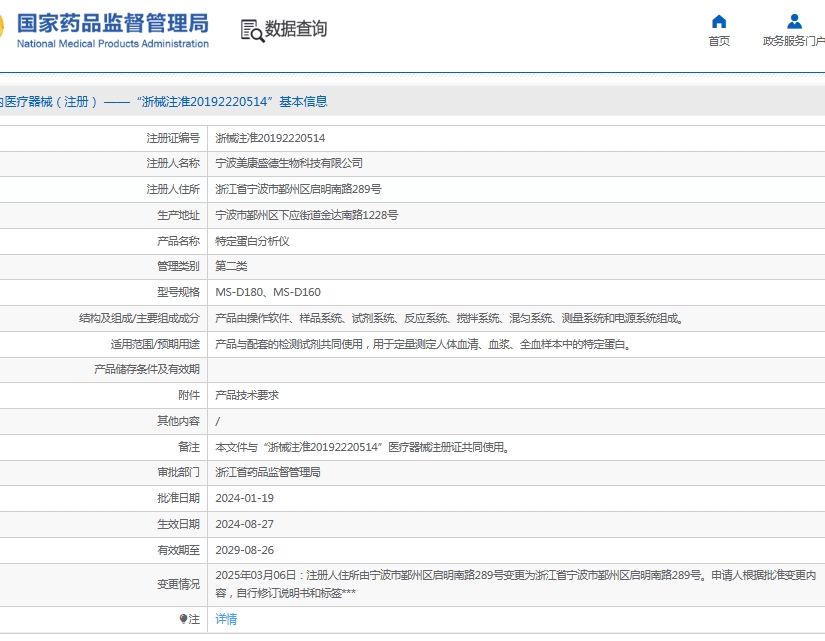
Task: Select model spec MS-D180、MS-D160
Action: pos(268,292)
